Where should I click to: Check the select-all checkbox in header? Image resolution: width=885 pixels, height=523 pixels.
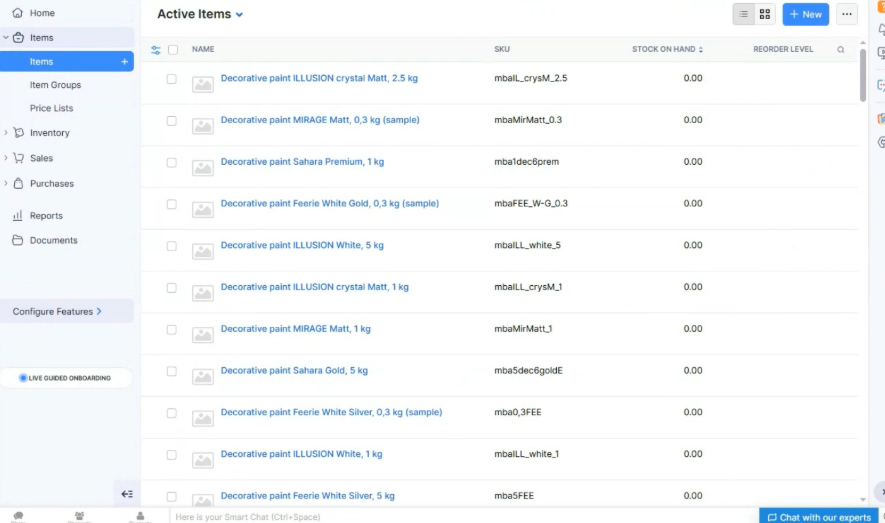173,49
